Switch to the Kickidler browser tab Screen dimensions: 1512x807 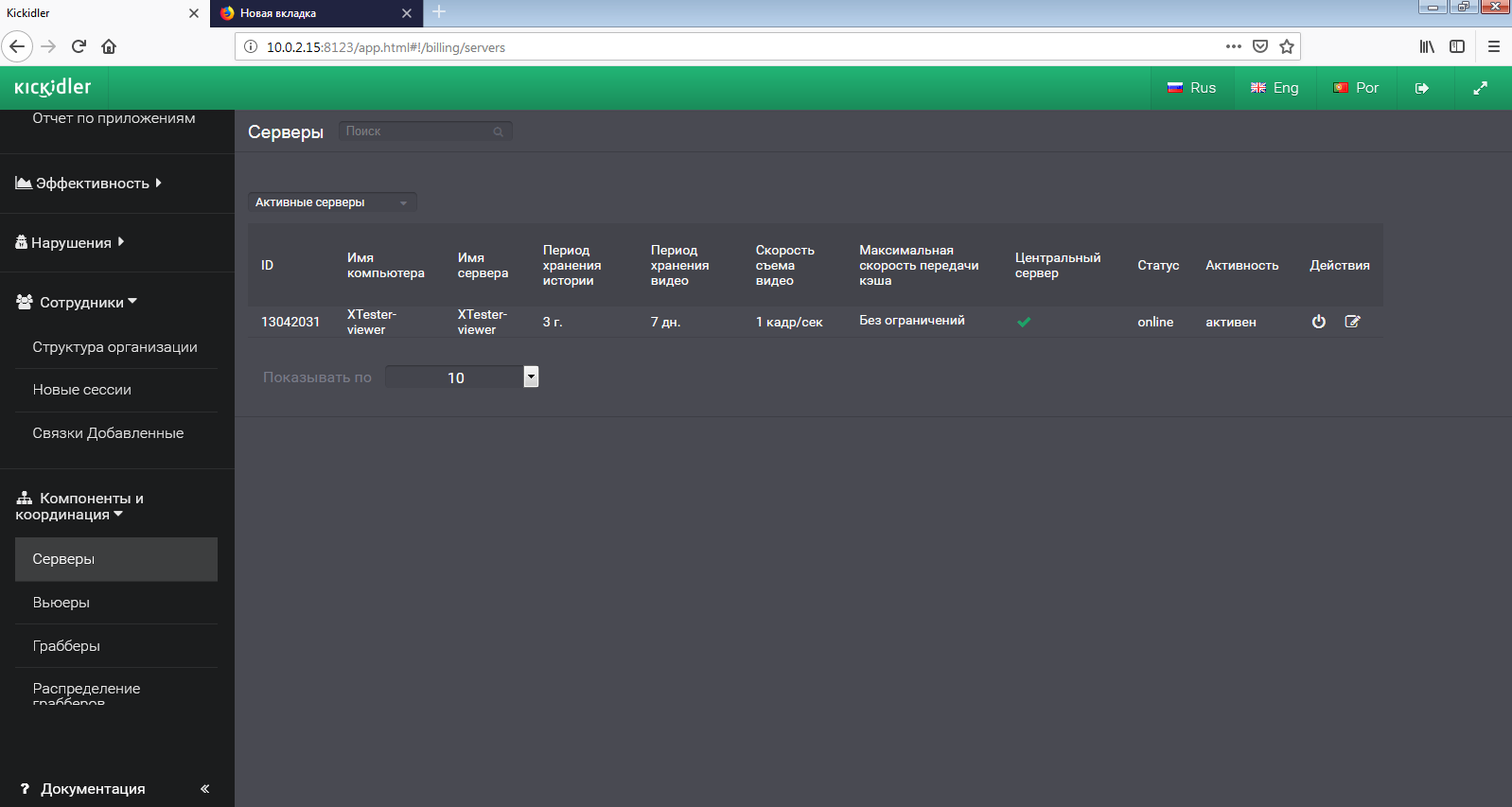point(104,13)
